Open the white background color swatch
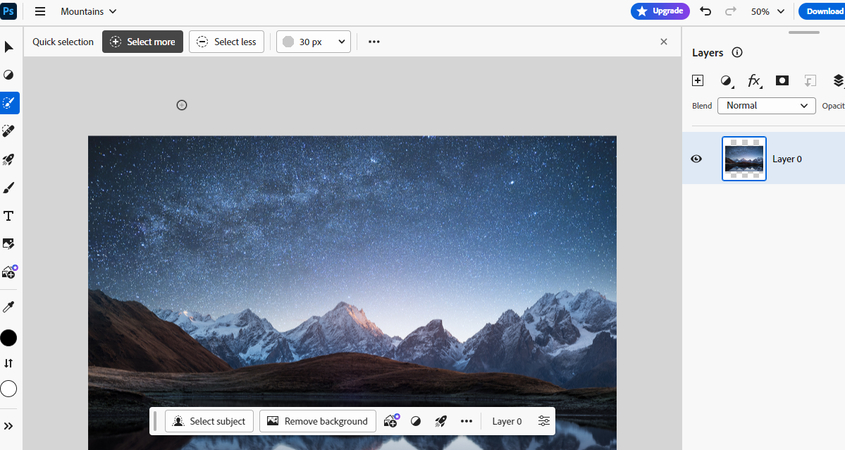 pyautogui.click(x=9, y=389)
